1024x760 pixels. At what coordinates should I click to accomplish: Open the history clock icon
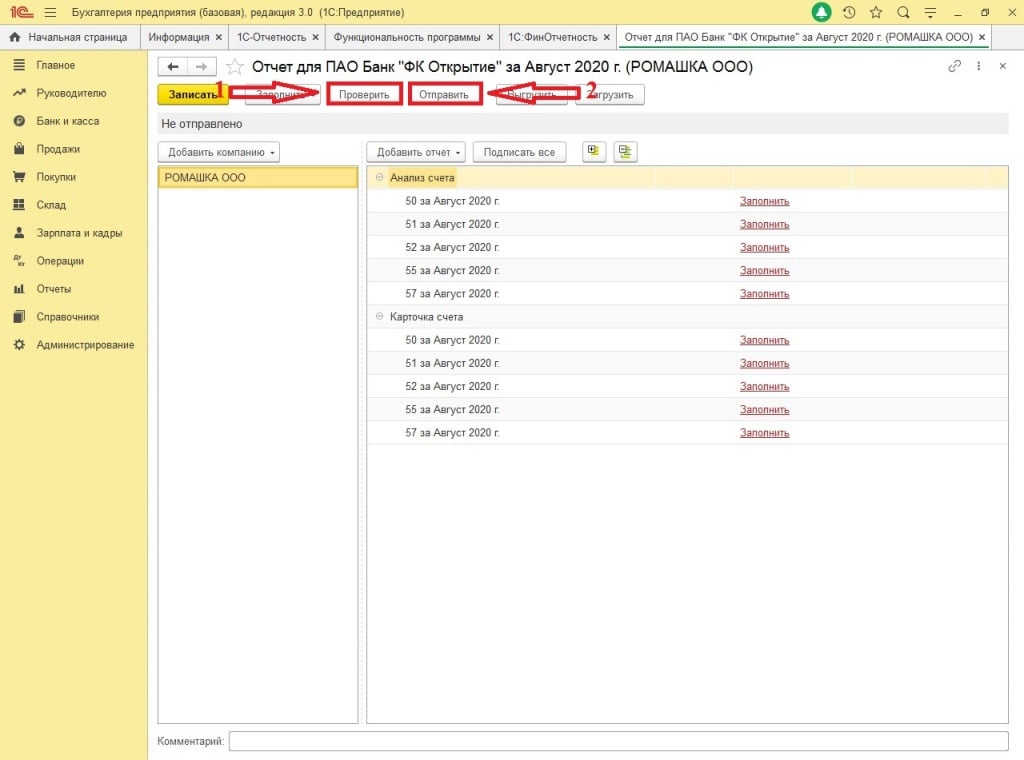(849, 13)
